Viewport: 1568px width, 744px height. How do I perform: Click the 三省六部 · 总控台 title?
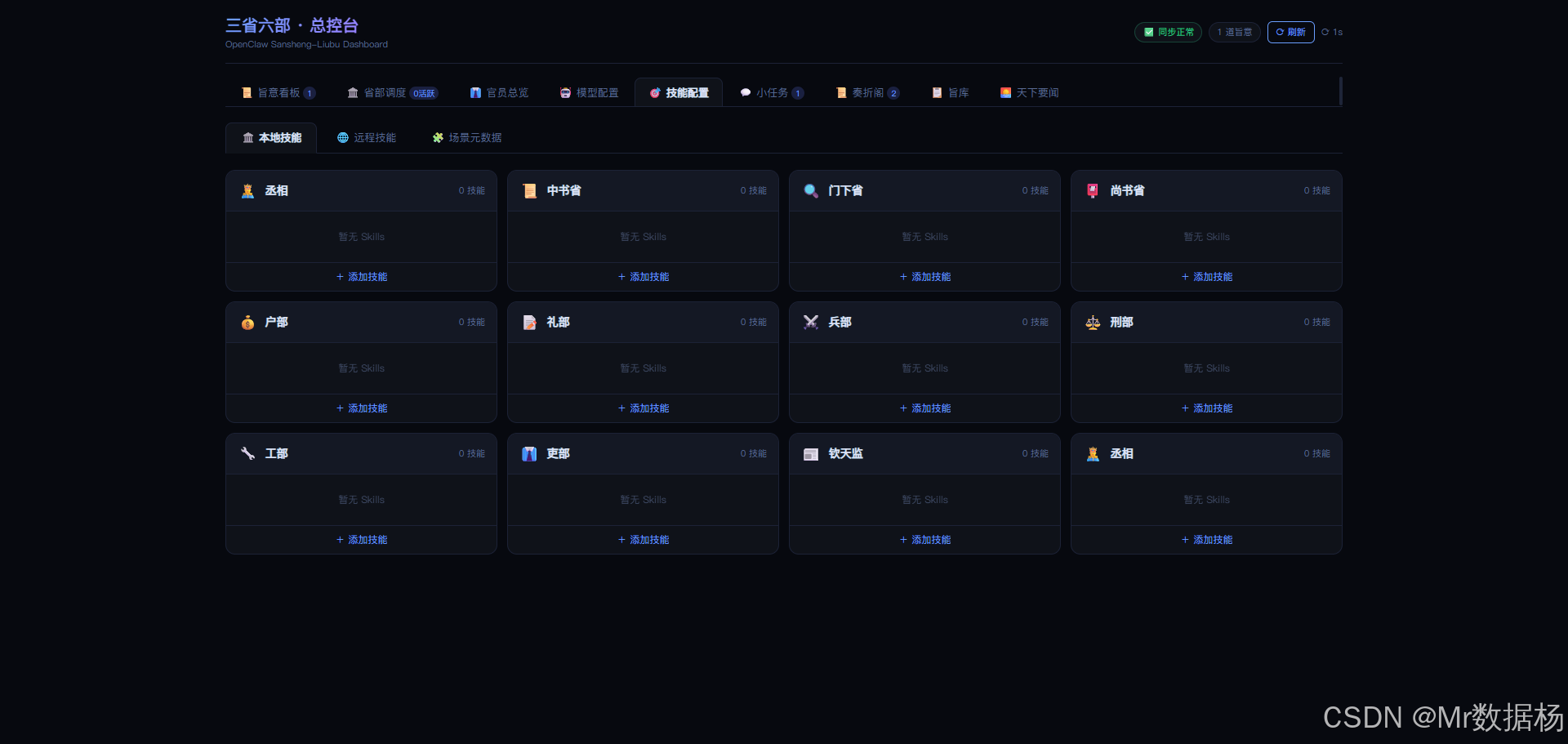point(292,25)
